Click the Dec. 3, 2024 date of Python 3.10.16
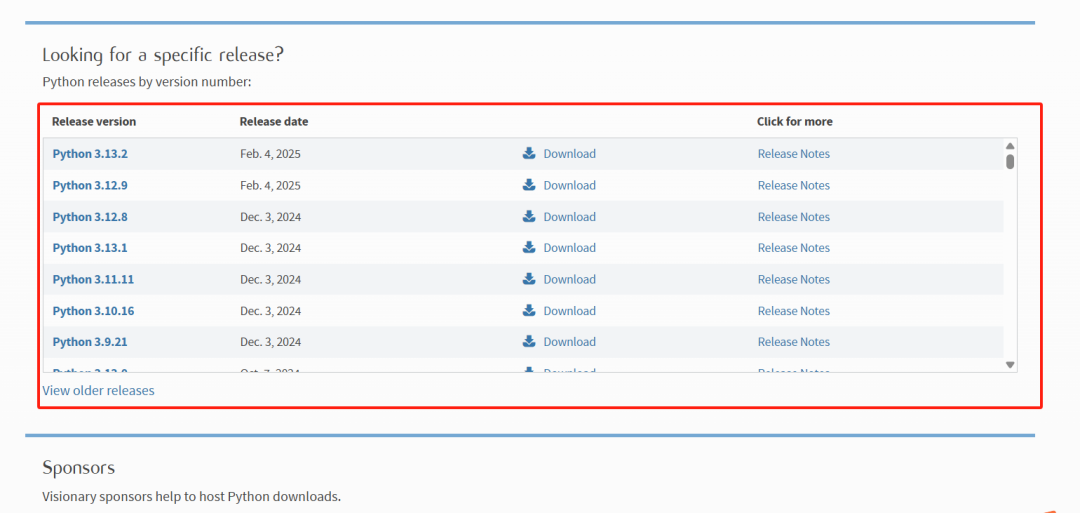Image resolution: width=1080 pixels, height=513 pixels. (271, 311)
